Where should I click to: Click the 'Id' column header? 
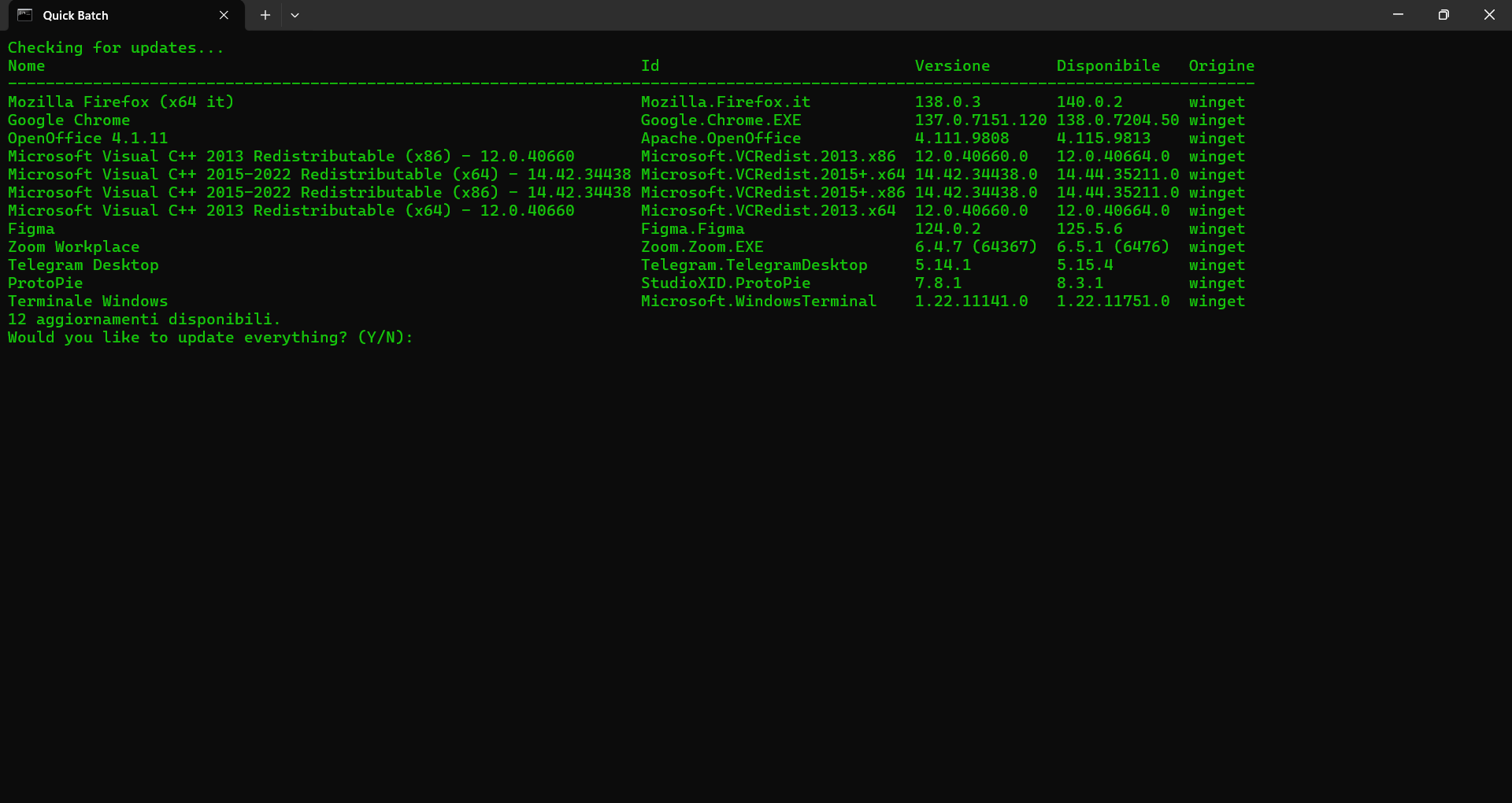pyautogui.click(x=650, y=66)
